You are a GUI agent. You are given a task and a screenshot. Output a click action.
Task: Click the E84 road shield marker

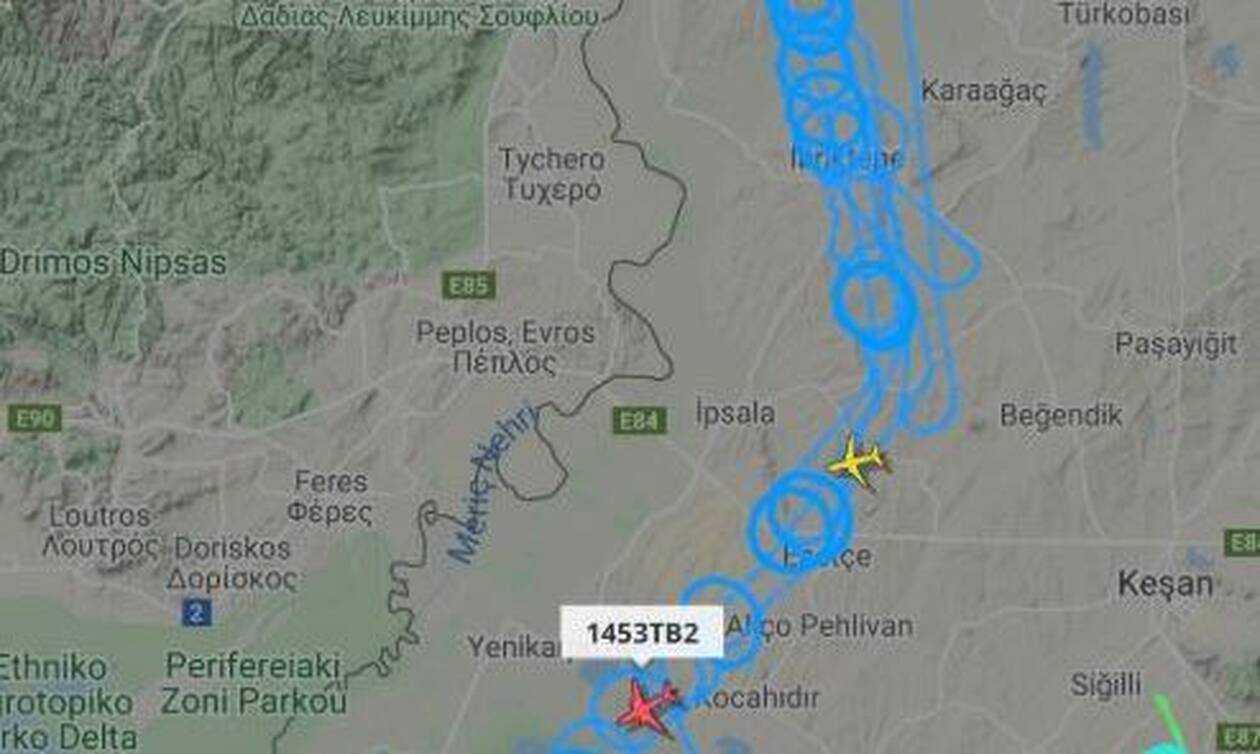point(639,420)
